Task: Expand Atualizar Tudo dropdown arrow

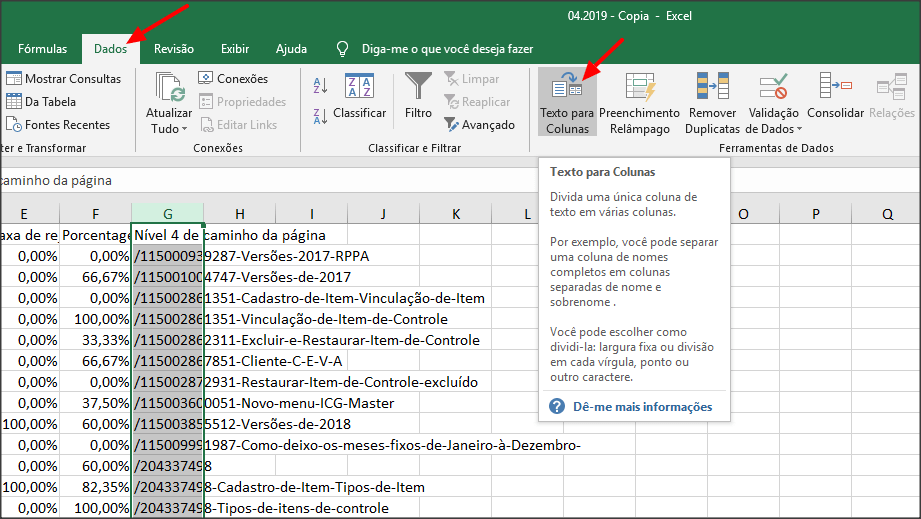Action: (184, 129)
